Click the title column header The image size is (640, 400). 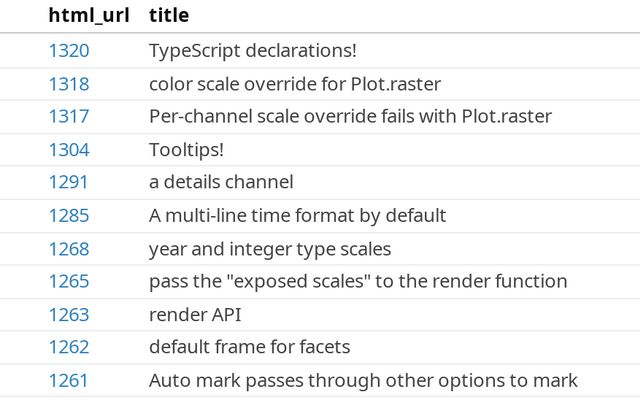tap(169, 16)
